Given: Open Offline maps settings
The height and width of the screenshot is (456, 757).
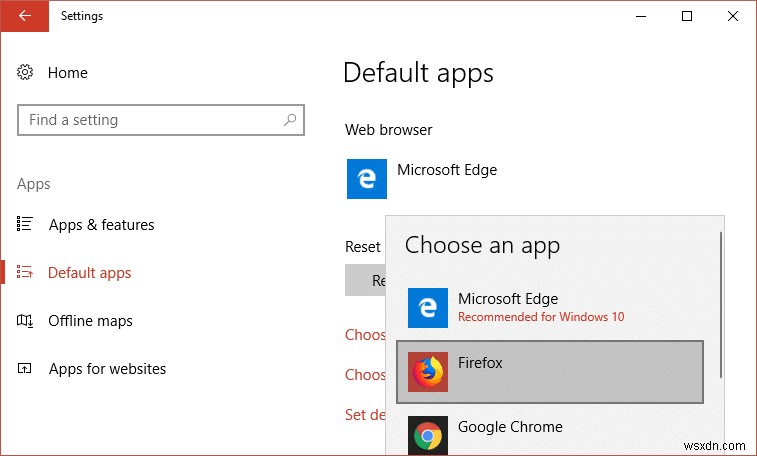Looking at the screenshot, I should pyautogui.click(x=90, y=321).
